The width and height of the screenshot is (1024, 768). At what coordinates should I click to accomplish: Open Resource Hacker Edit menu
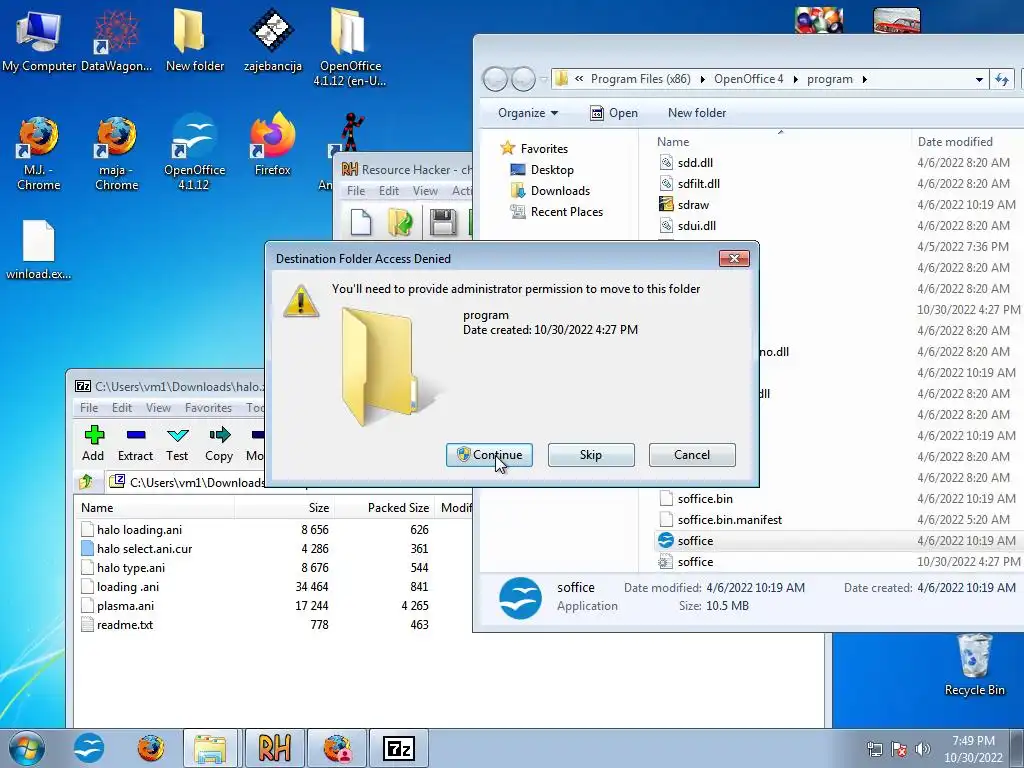click(389, 191)
